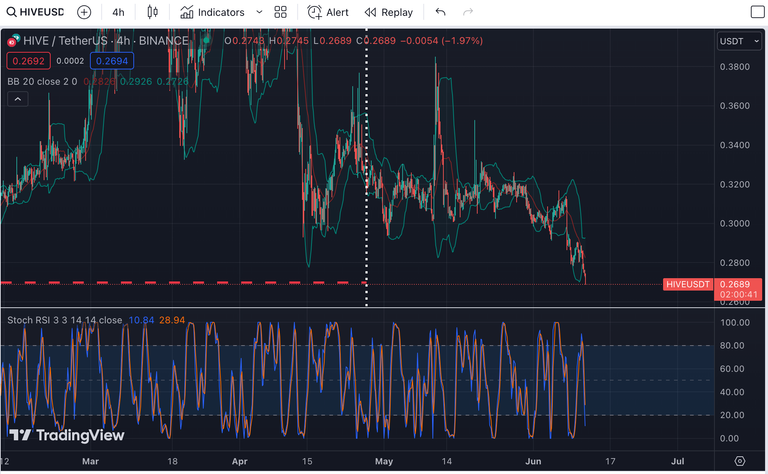
Task: Click the 0.3000 price scale label
Action: [x=734, y=224]
